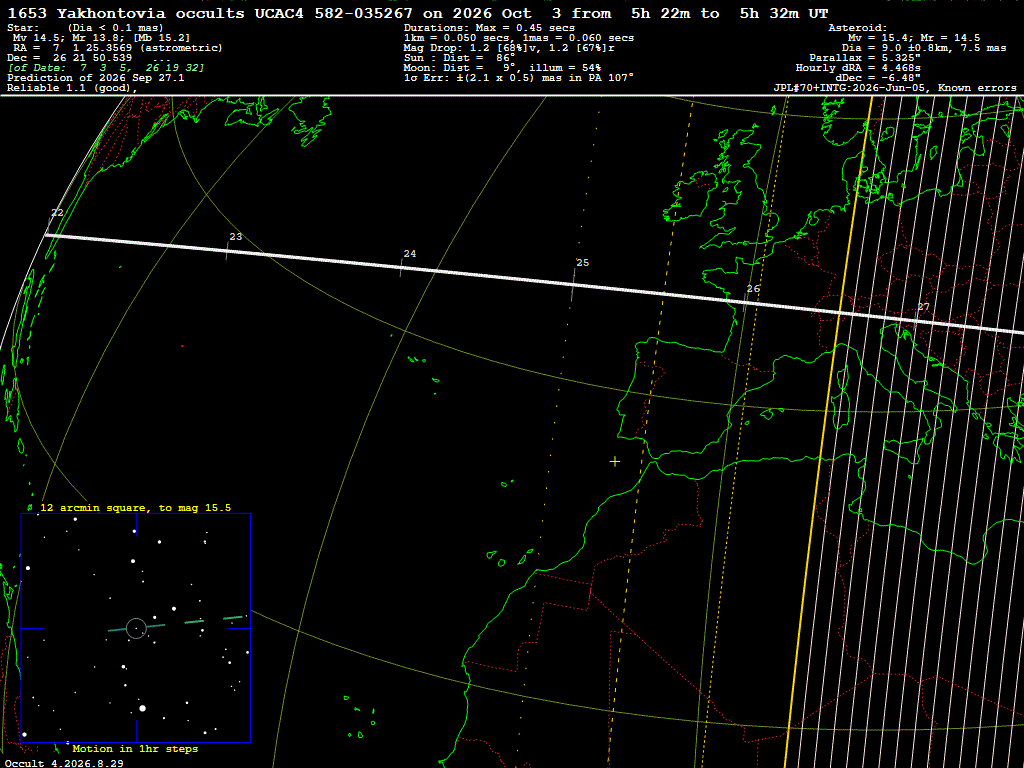1024x768 pixels.
Task: Click the Occult 4.2026.8.29 version text
Action: point(63,763)
